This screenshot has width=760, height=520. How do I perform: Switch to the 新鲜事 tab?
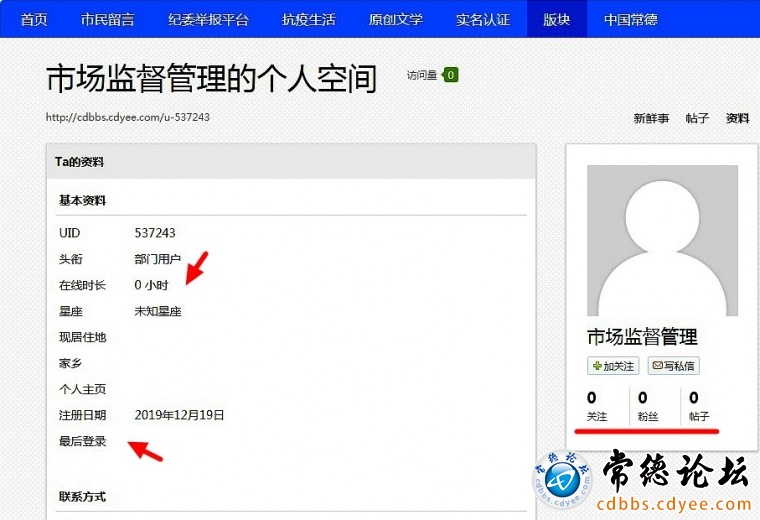click(651, 118)
